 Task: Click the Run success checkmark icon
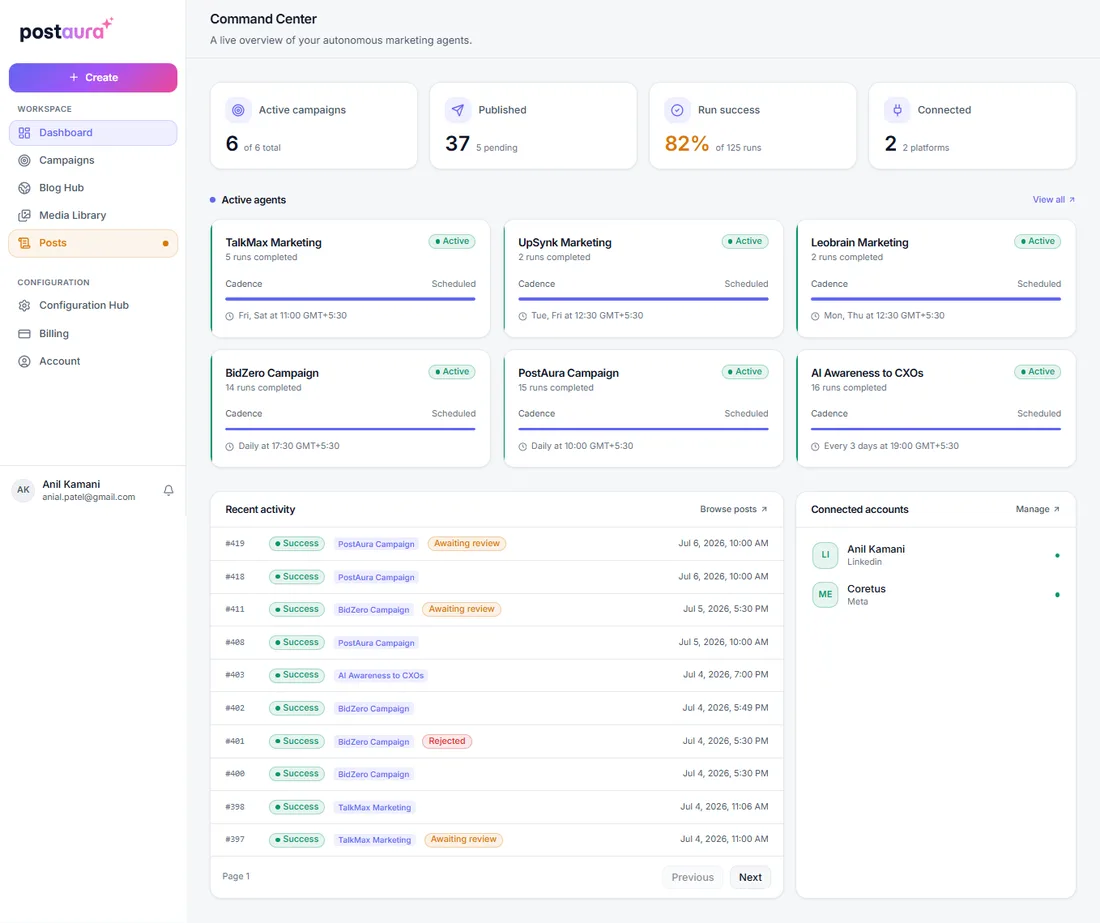pyautogui.click(x=677, y=110)
